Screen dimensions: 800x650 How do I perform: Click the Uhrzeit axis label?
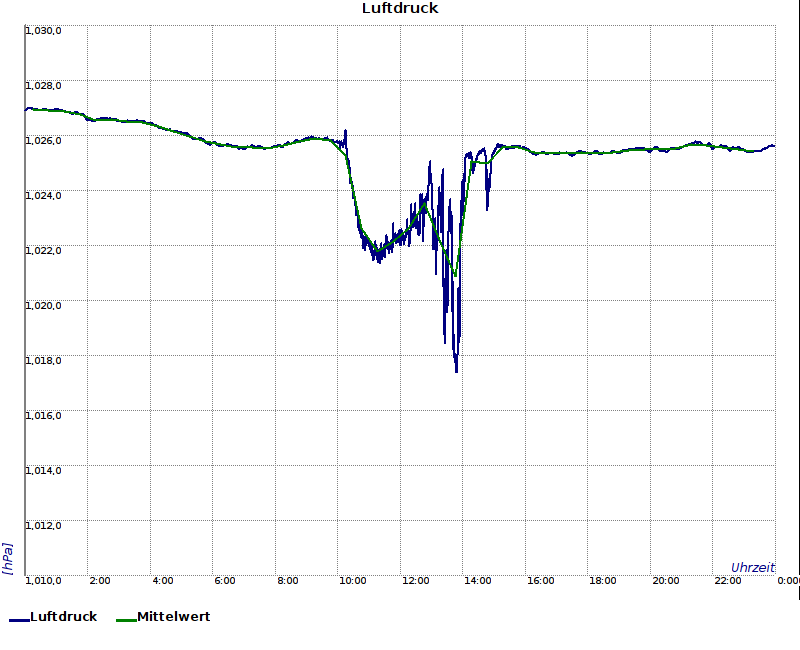753,567
